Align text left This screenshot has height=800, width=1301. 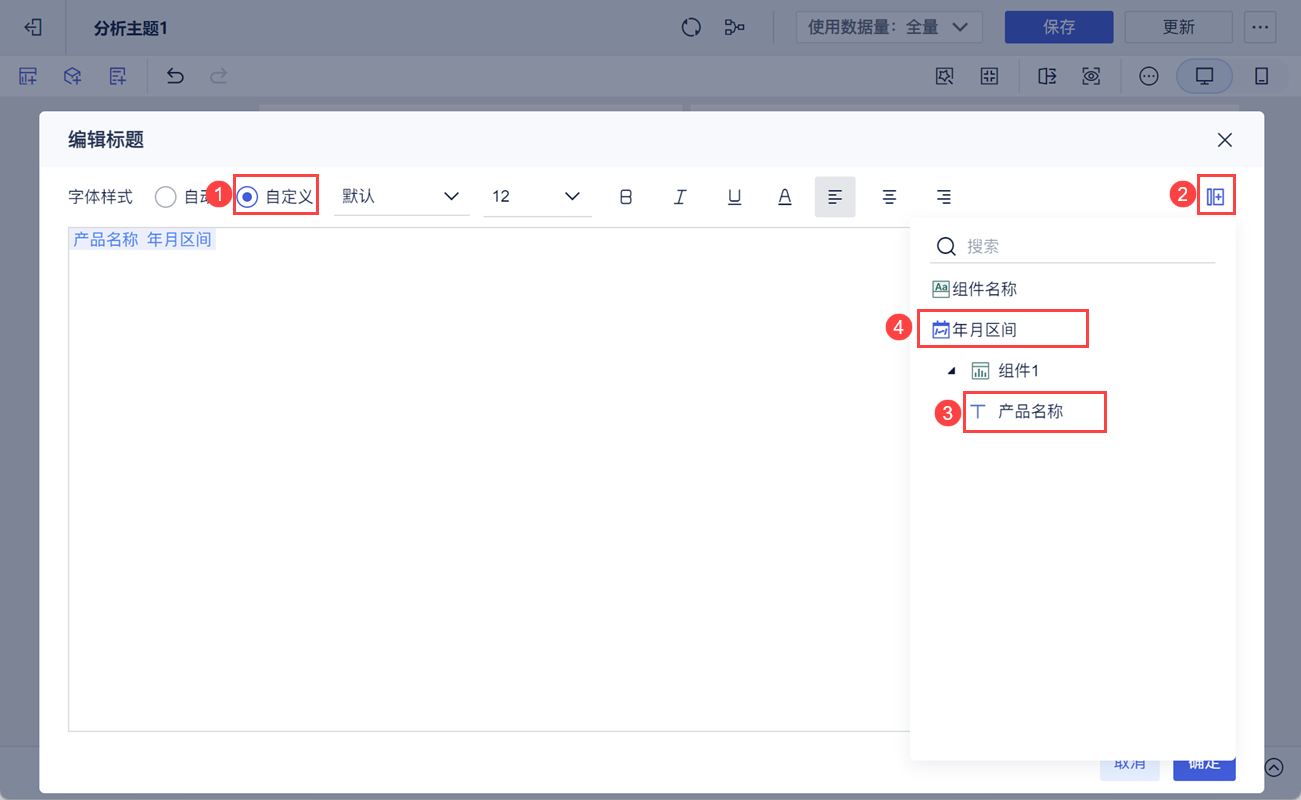835,197
